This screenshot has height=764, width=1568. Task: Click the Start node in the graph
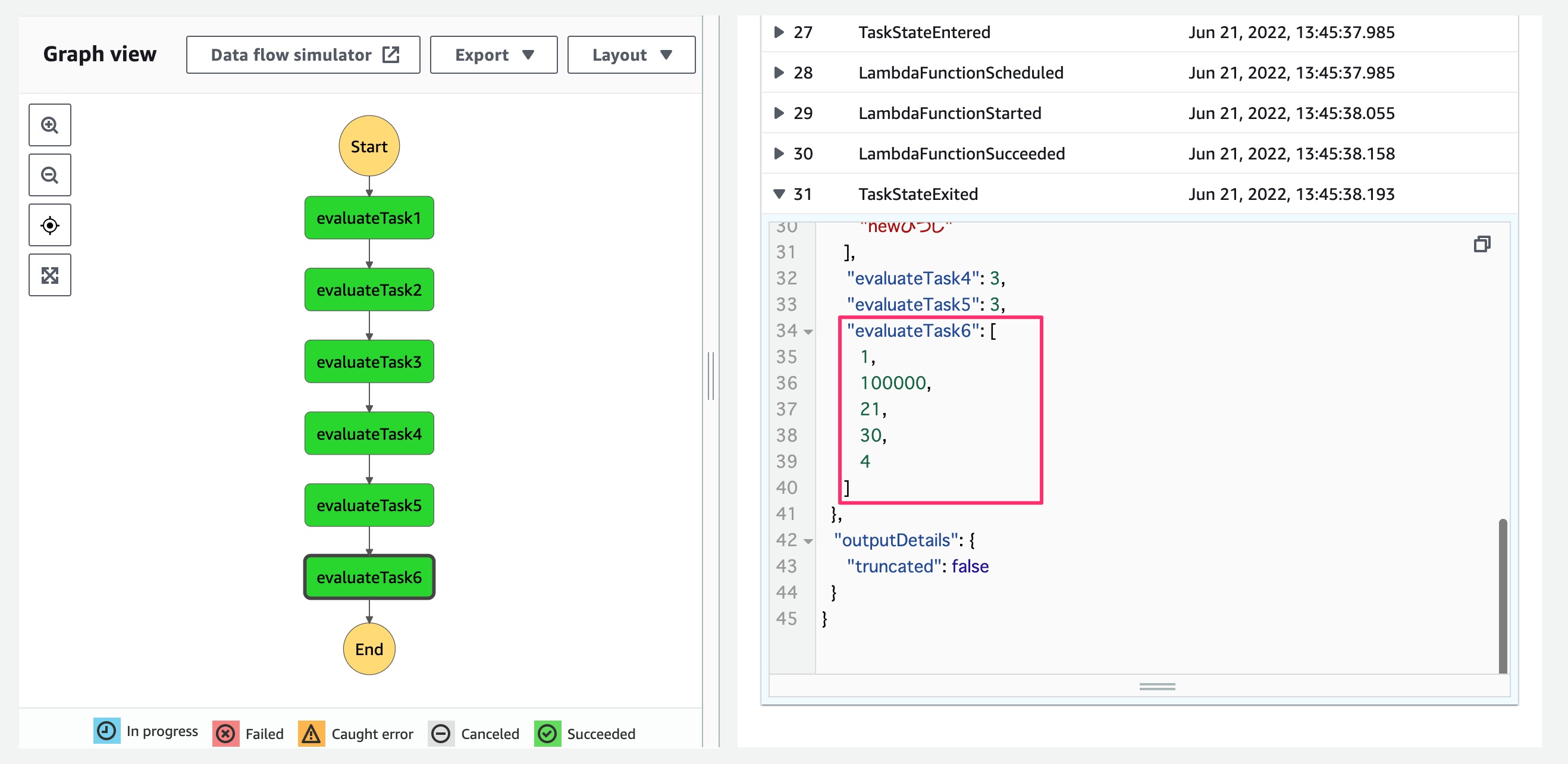point(369,146)
